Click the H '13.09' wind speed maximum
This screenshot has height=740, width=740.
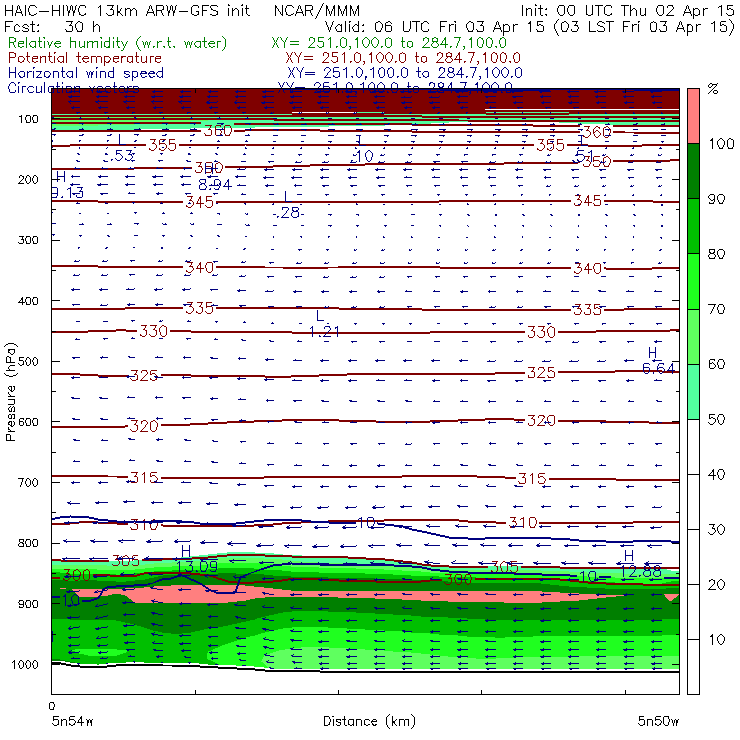196,559
